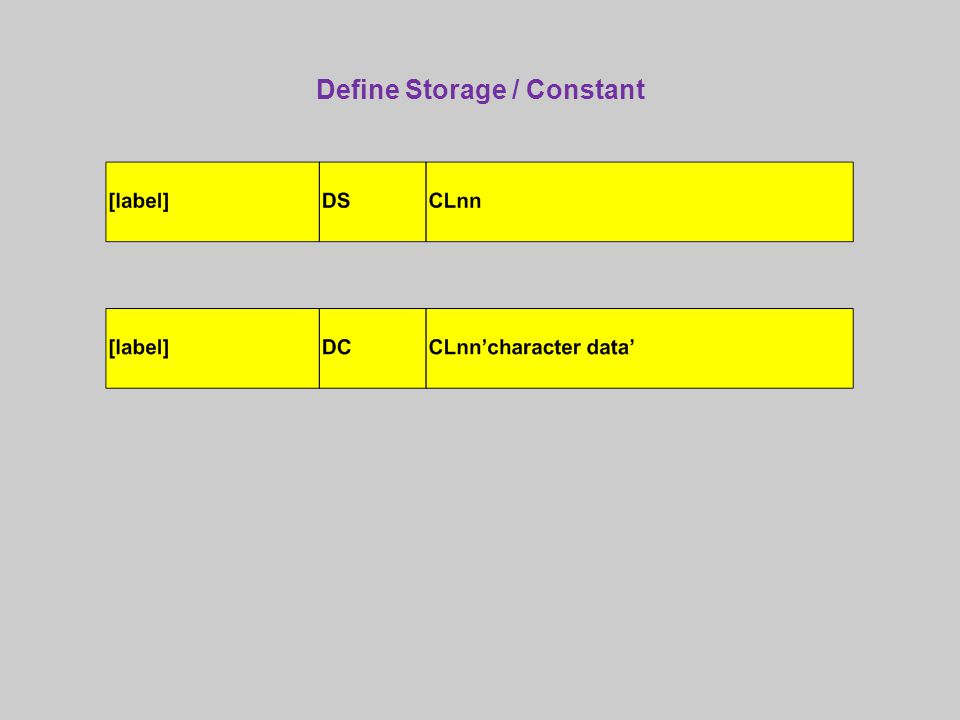Click empty yellow space right of character data
This screenshot has width=960, height=720.
pos(744,348)
